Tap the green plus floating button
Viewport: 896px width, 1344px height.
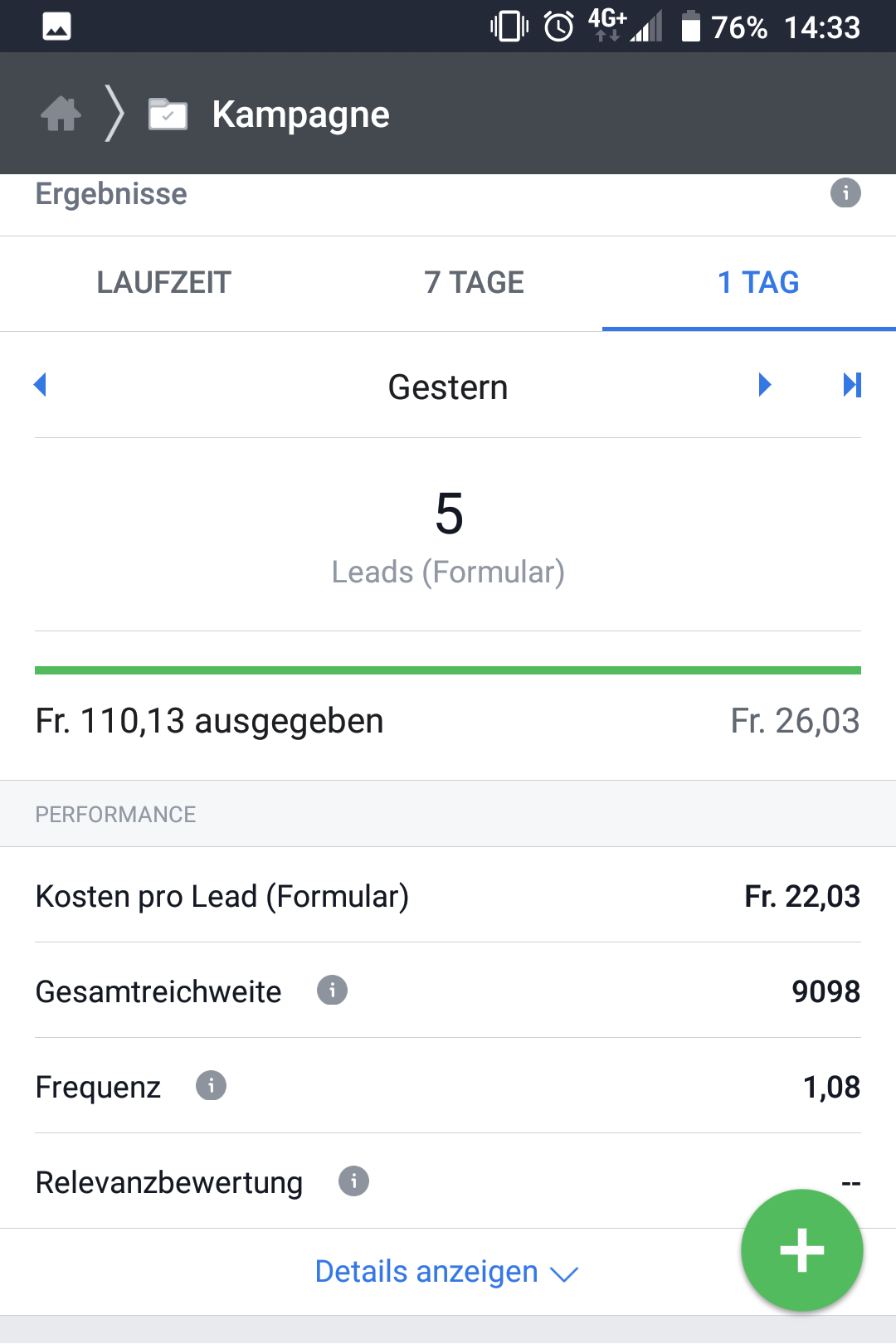click(802, 1250)
